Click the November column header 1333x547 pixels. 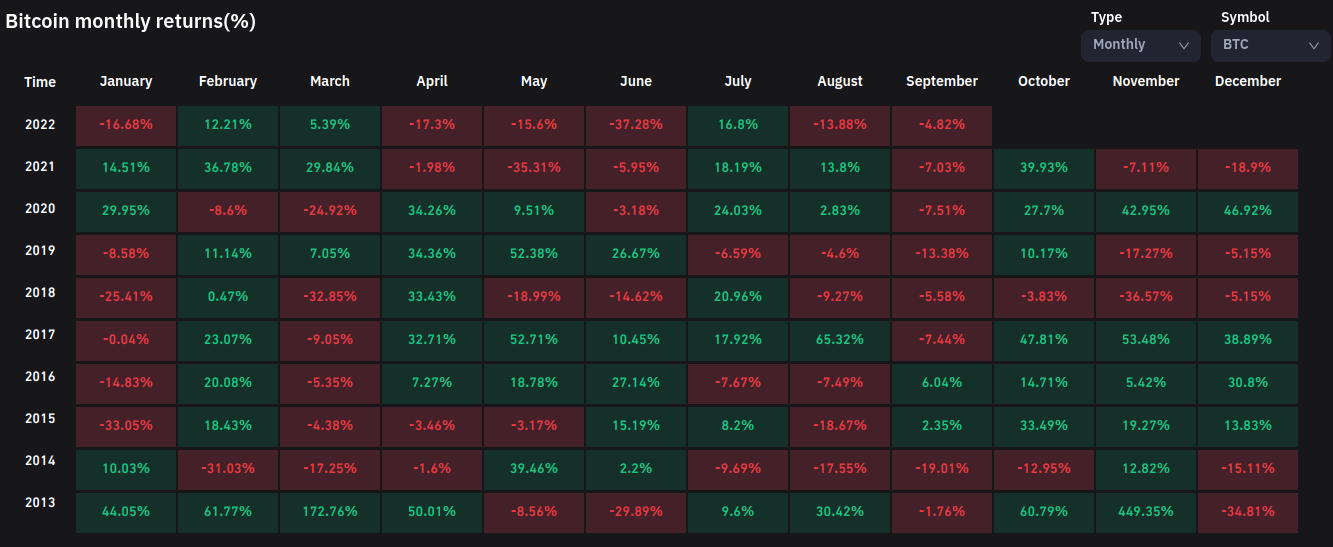coord(1146,81)
